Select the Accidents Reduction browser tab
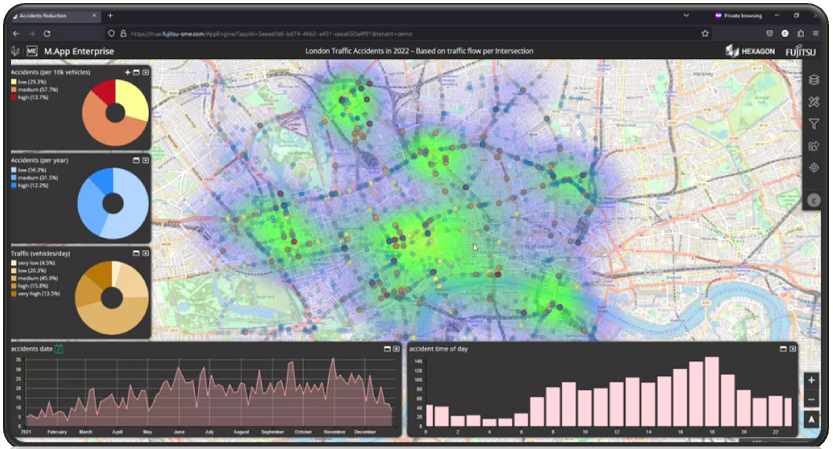 coord(52,15)
